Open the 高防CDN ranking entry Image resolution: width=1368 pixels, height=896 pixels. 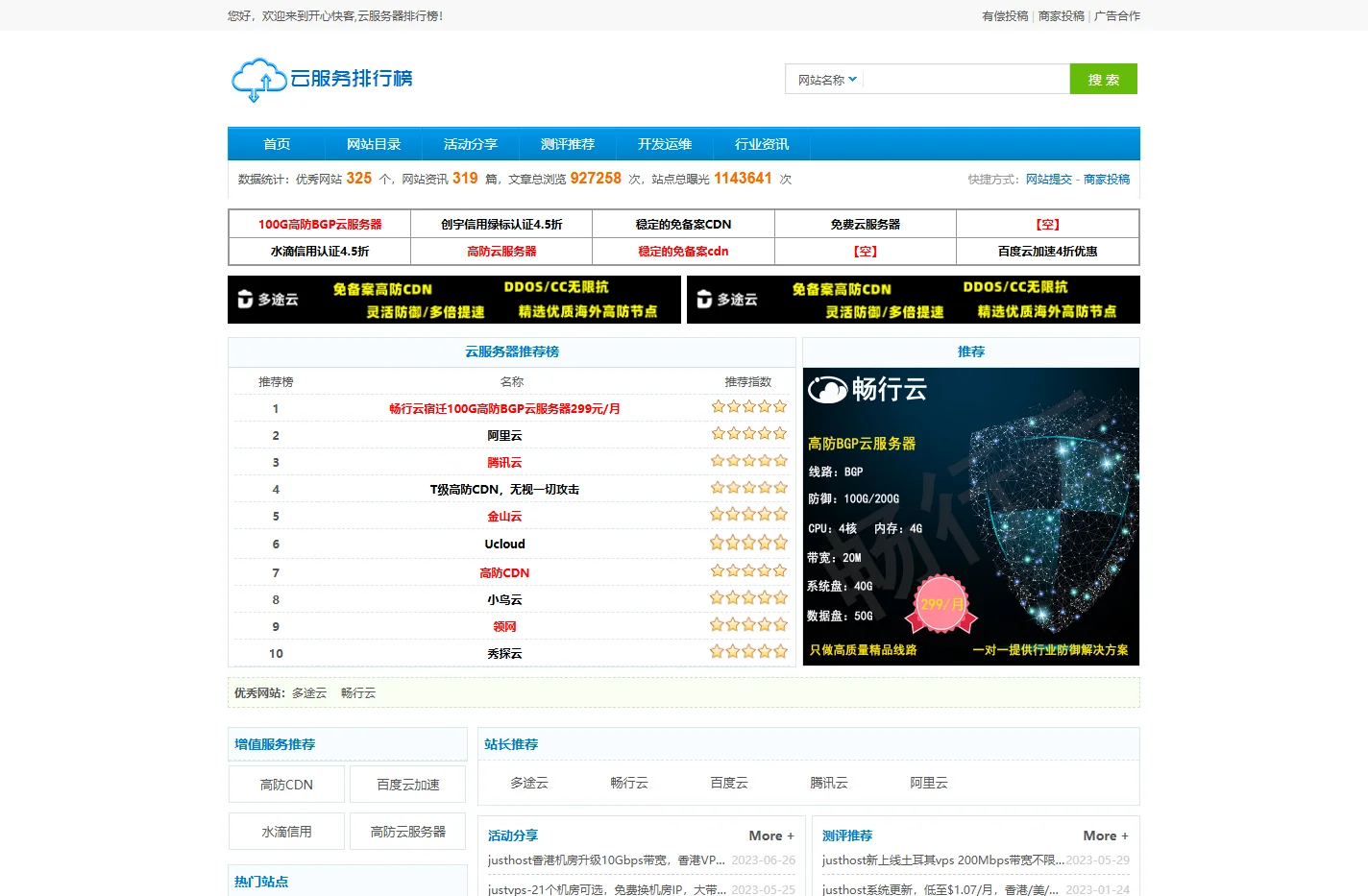(504, 572)
